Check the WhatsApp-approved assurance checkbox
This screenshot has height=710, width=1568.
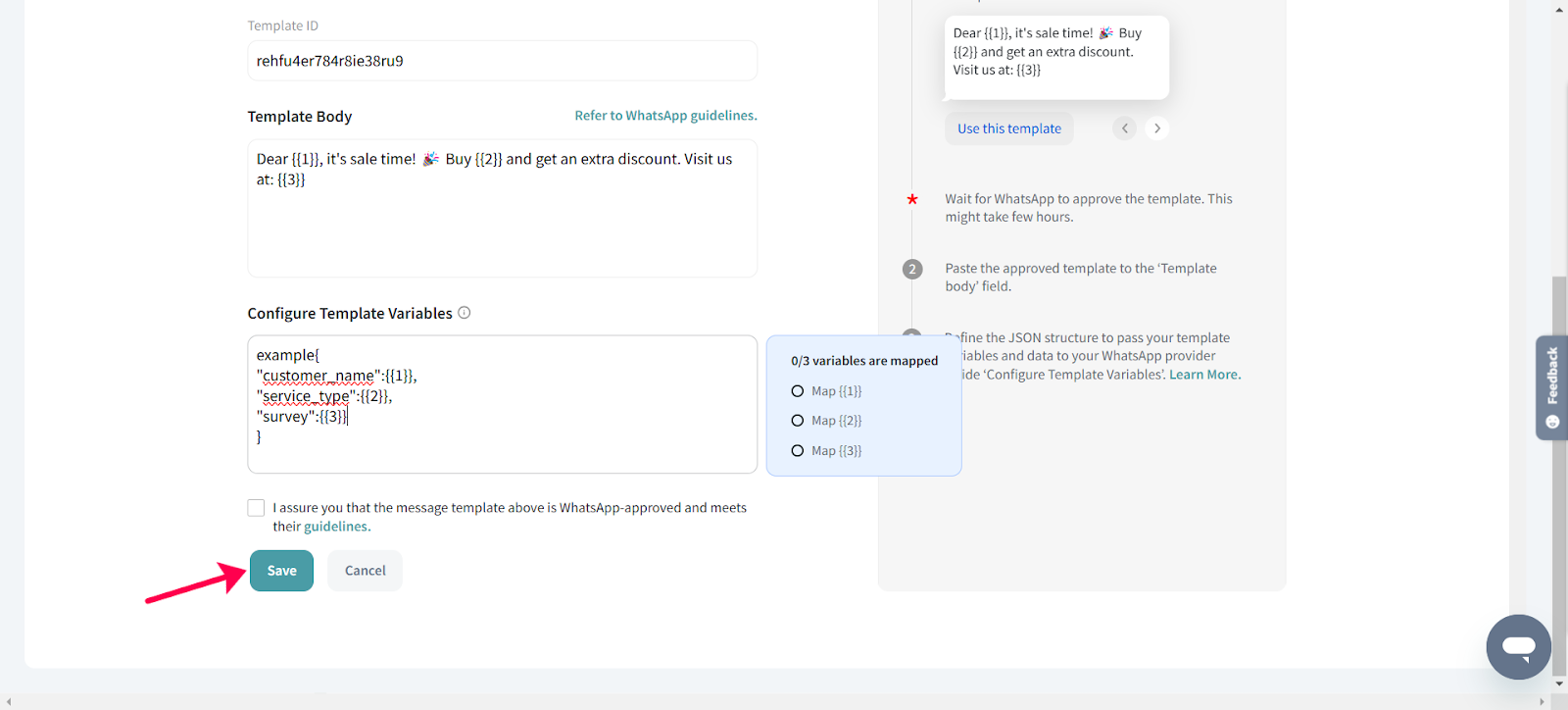coord(256,508)
